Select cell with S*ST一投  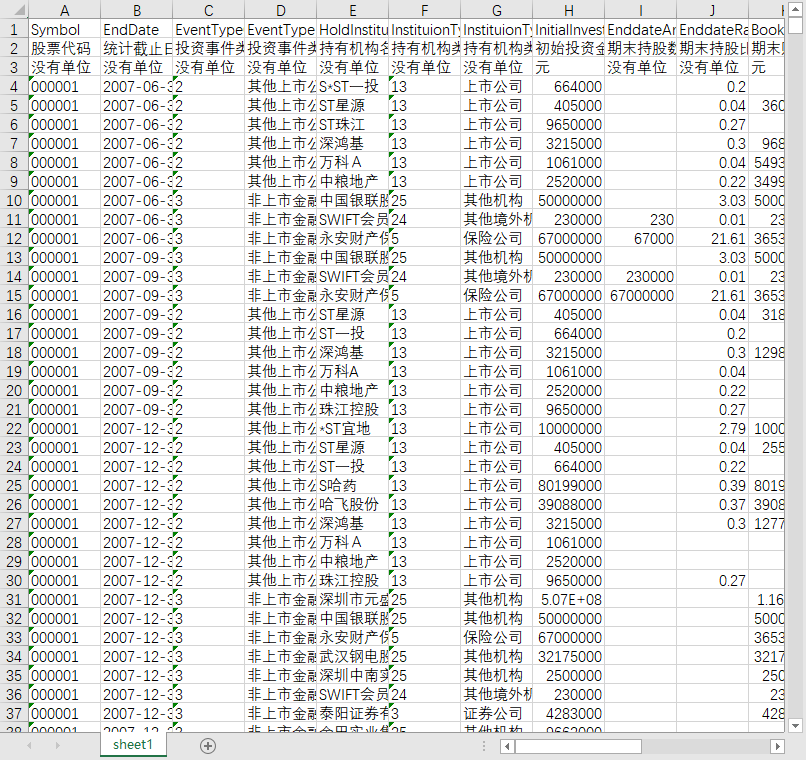coord(352,86)
